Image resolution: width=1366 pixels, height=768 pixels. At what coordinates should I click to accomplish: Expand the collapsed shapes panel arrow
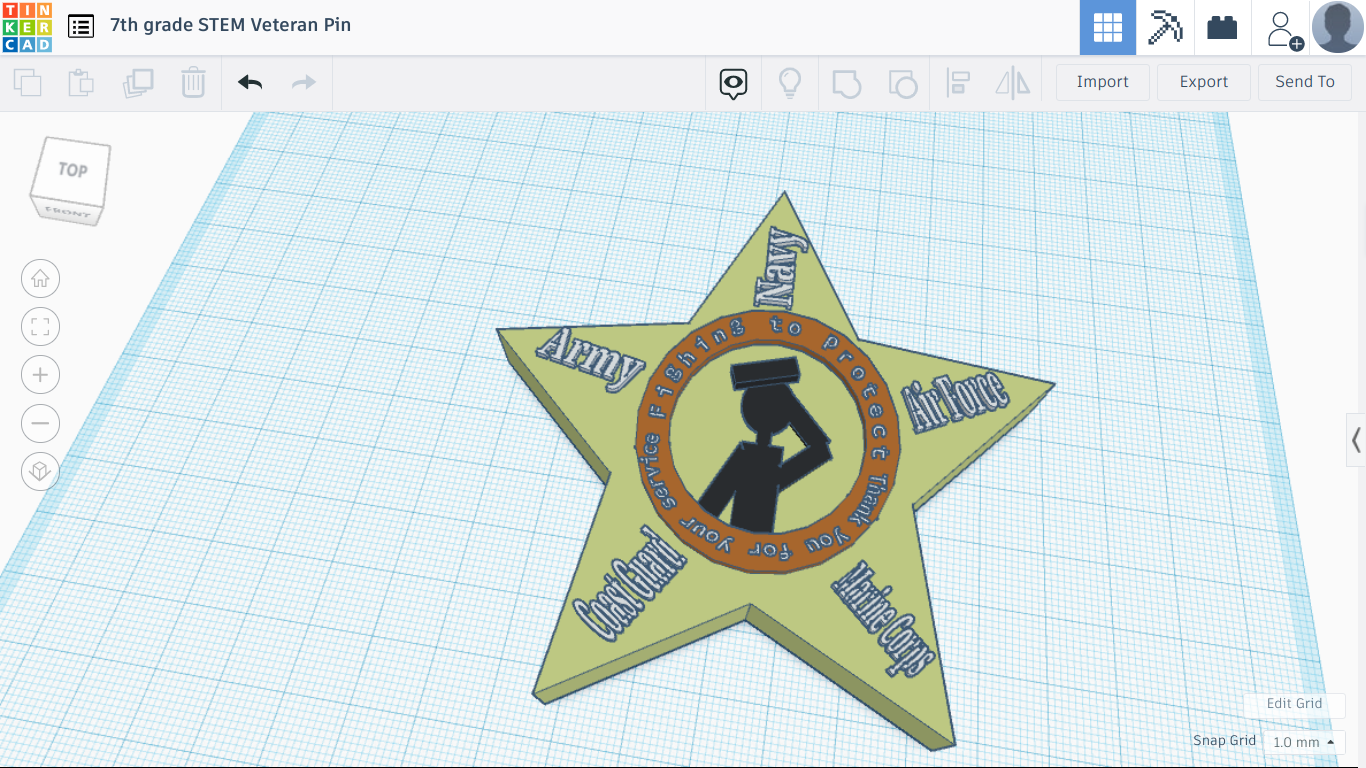coord(1356,439)
